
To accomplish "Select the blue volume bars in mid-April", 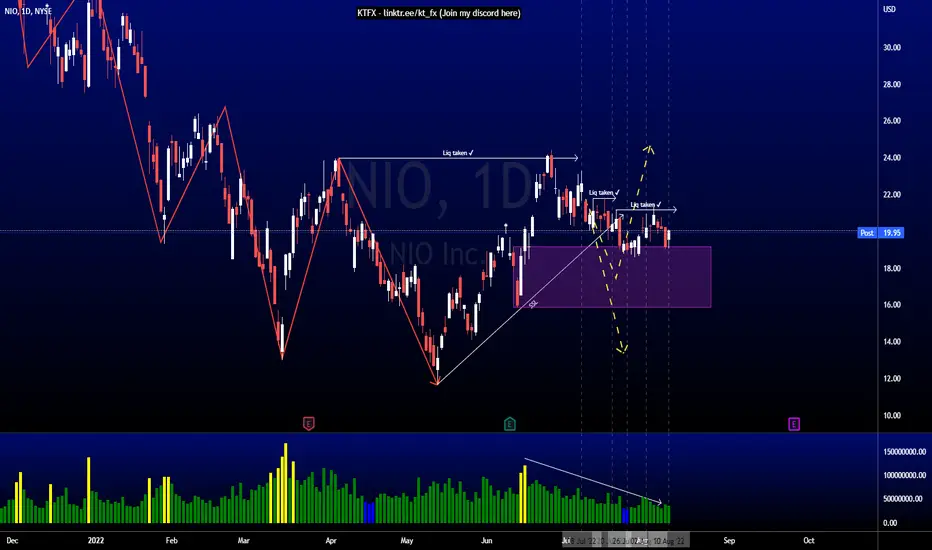I will (369, 513).
